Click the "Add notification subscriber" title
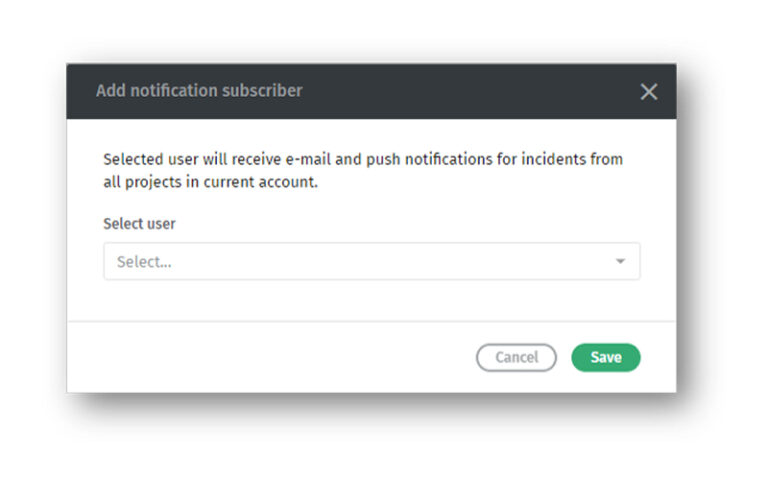Image resolution: width=768 pixels, height=480 pixels. [199, 91]
